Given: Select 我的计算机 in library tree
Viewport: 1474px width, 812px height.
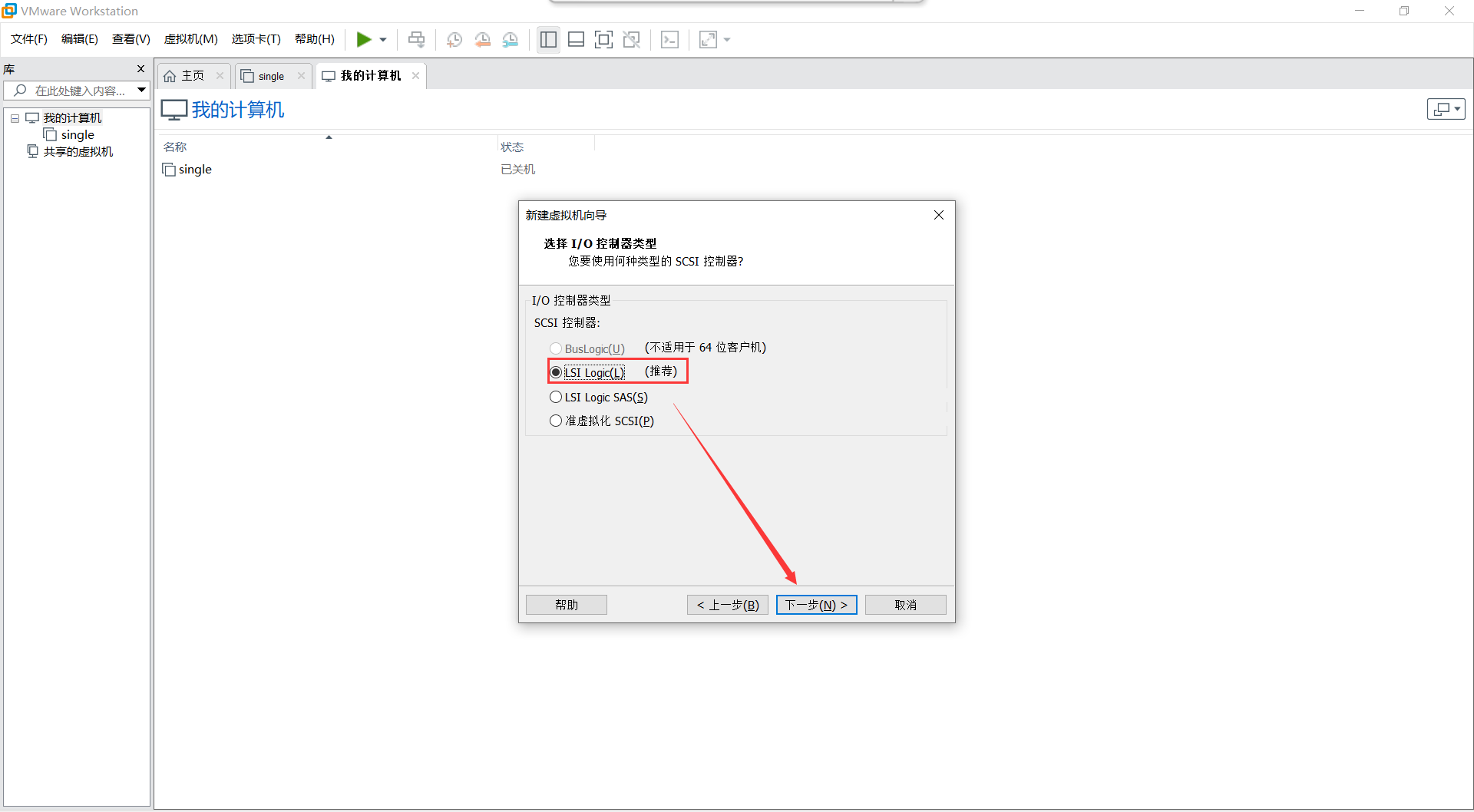Looking at the screenshot, I should click(x=72, y=117).
